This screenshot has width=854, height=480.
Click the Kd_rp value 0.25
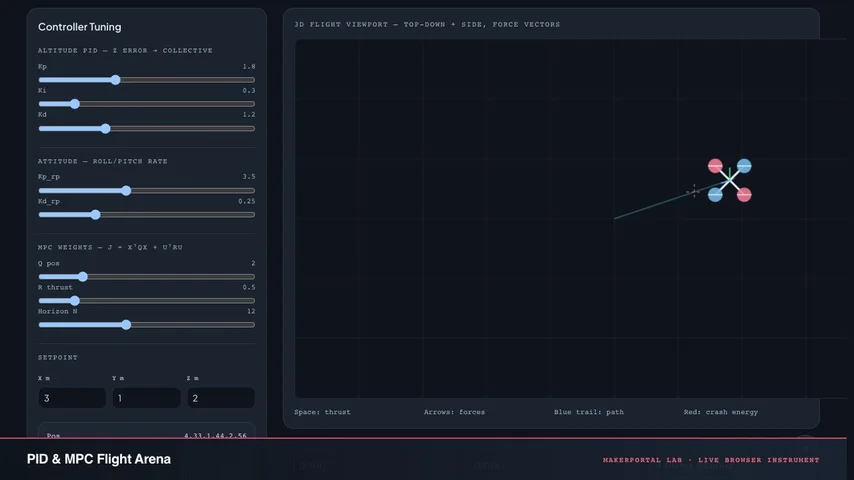[247, 201]
